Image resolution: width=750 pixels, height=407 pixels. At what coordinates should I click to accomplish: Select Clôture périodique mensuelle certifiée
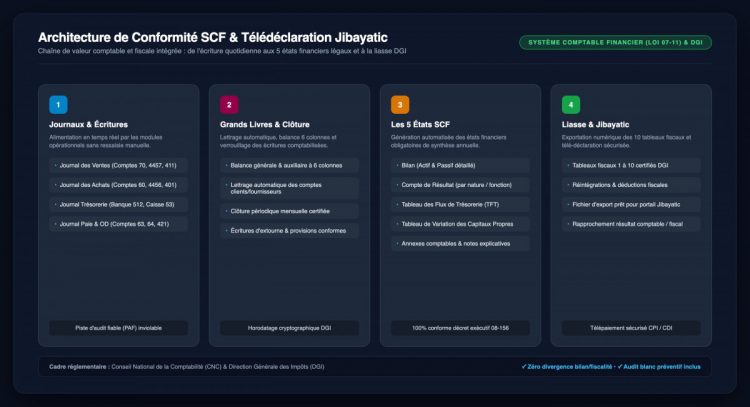tap(289, 211)
